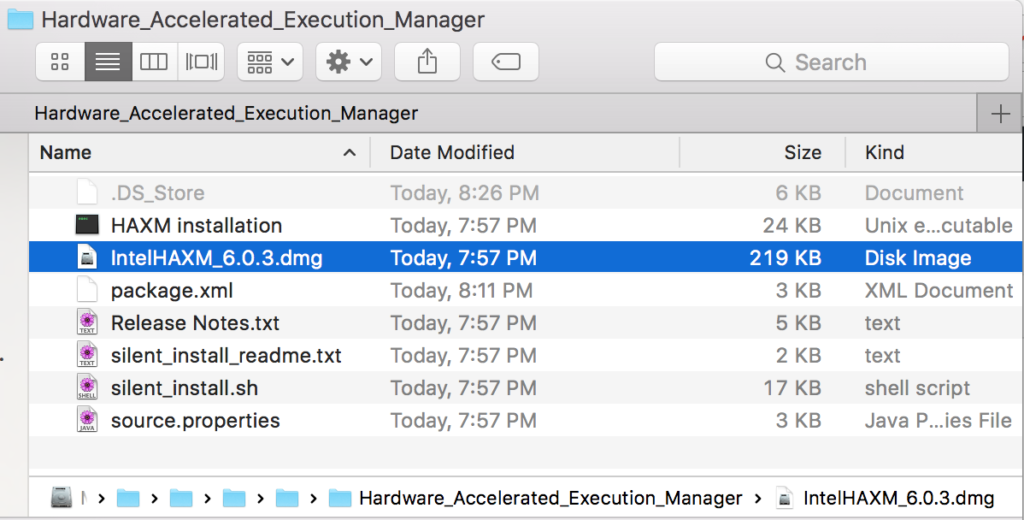Click the third folder in path bar
The width and height of the screenshot is (1024, 520).
tap(234, 498)
